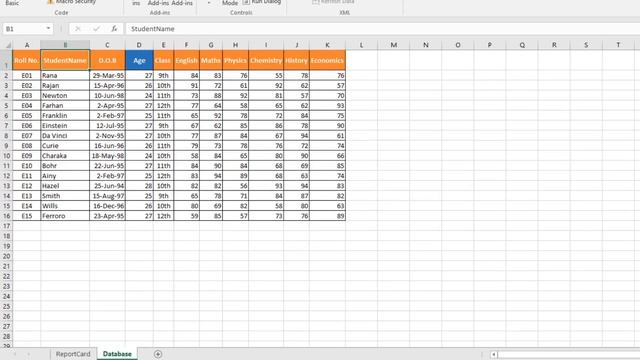
Task: Select the cell with name Charaka
Action: click(65, 156)
